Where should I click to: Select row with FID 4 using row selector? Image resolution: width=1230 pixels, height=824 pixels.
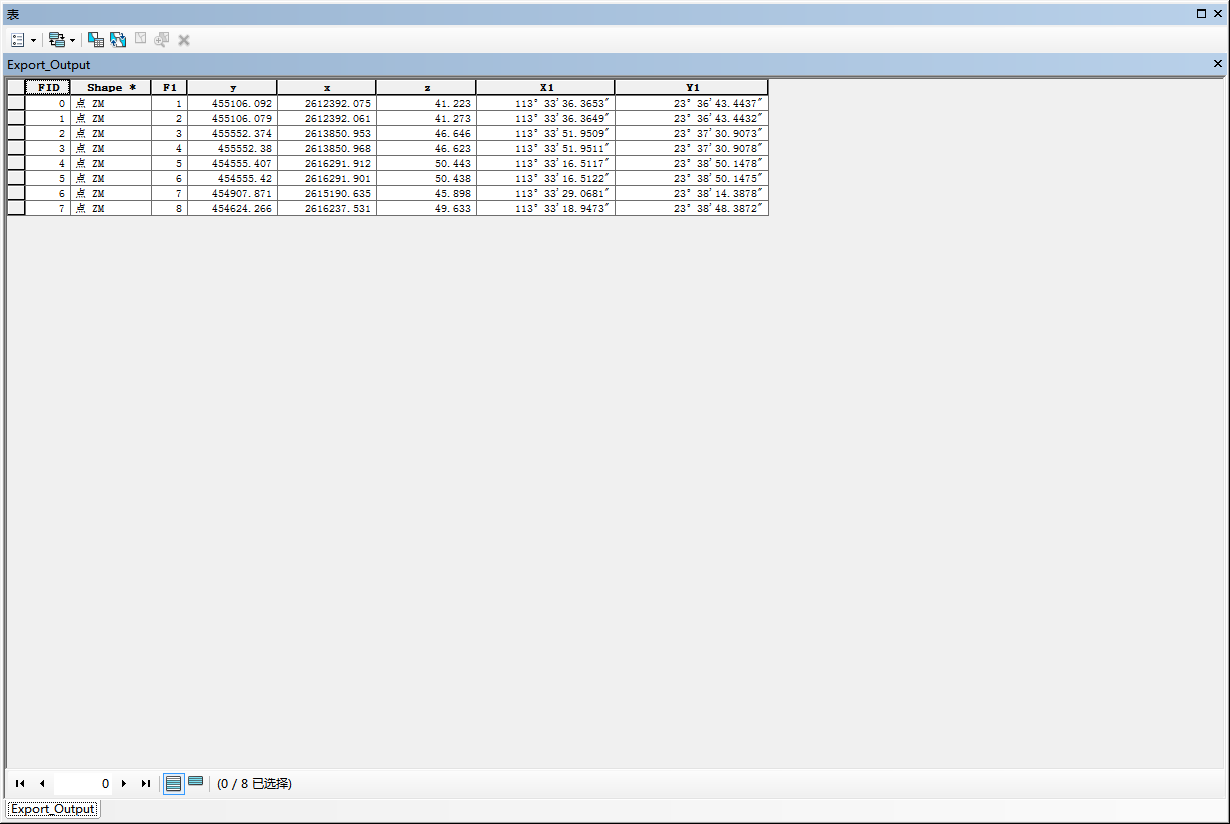(16, 163)
